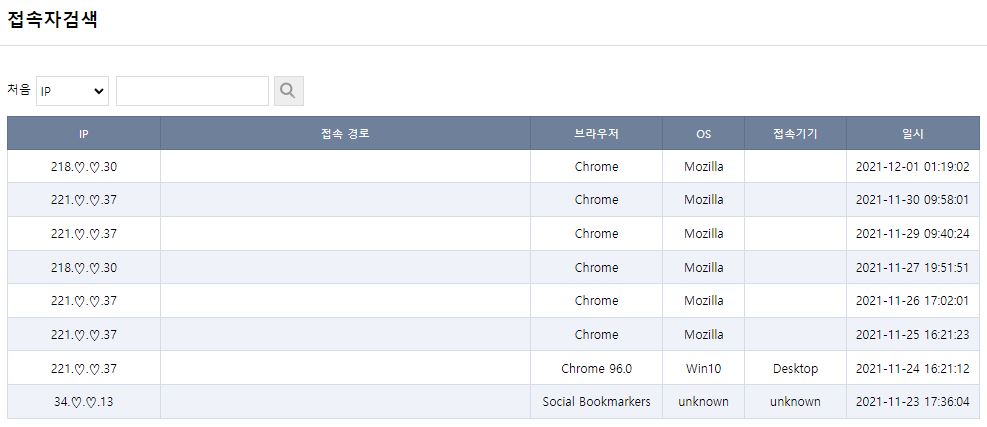The width and height of the screenshot is (987, 427).
Task: Select IP 218.♡.♡.30 in the 2021-11-27 row
Action: point(84,268)
